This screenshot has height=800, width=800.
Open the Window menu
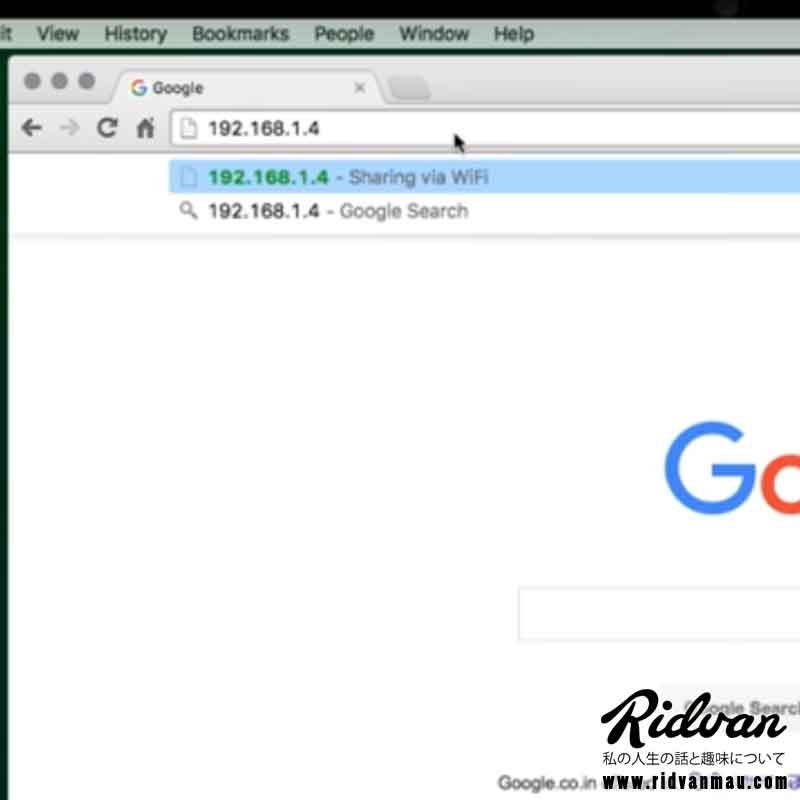[x=434, y=34]
